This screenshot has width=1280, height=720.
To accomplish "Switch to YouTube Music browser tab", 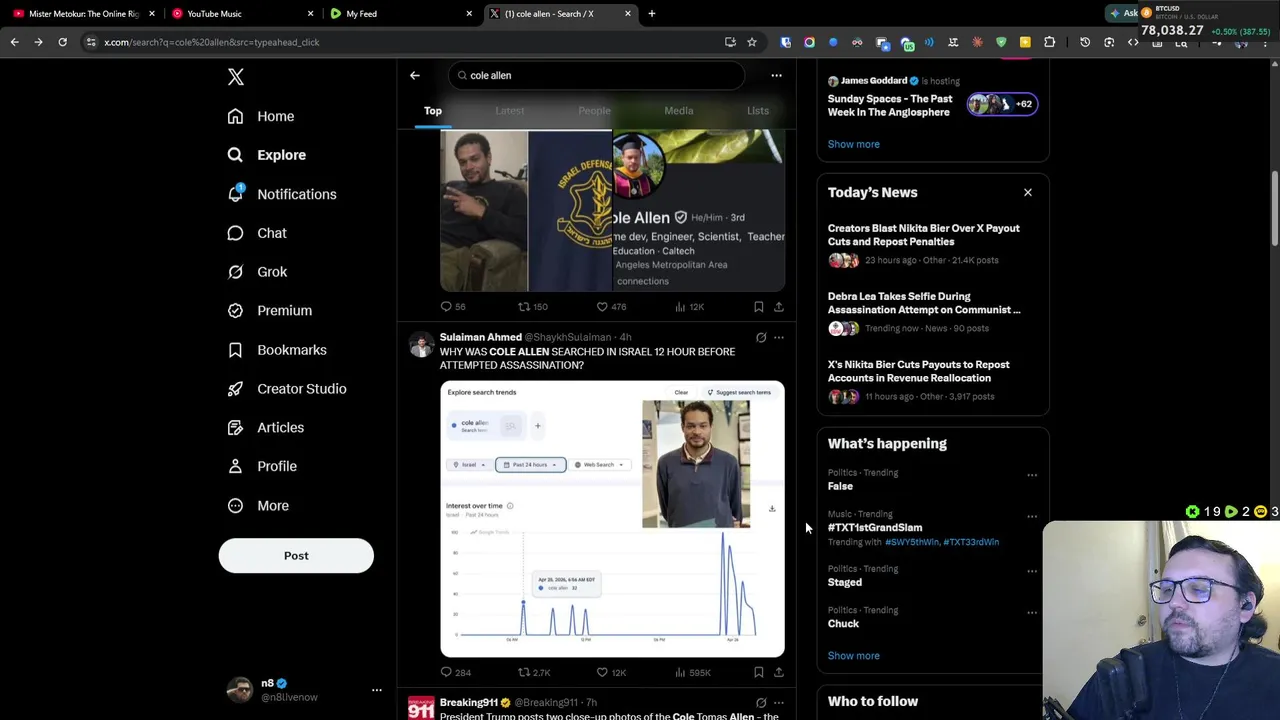I will [243, 14].
